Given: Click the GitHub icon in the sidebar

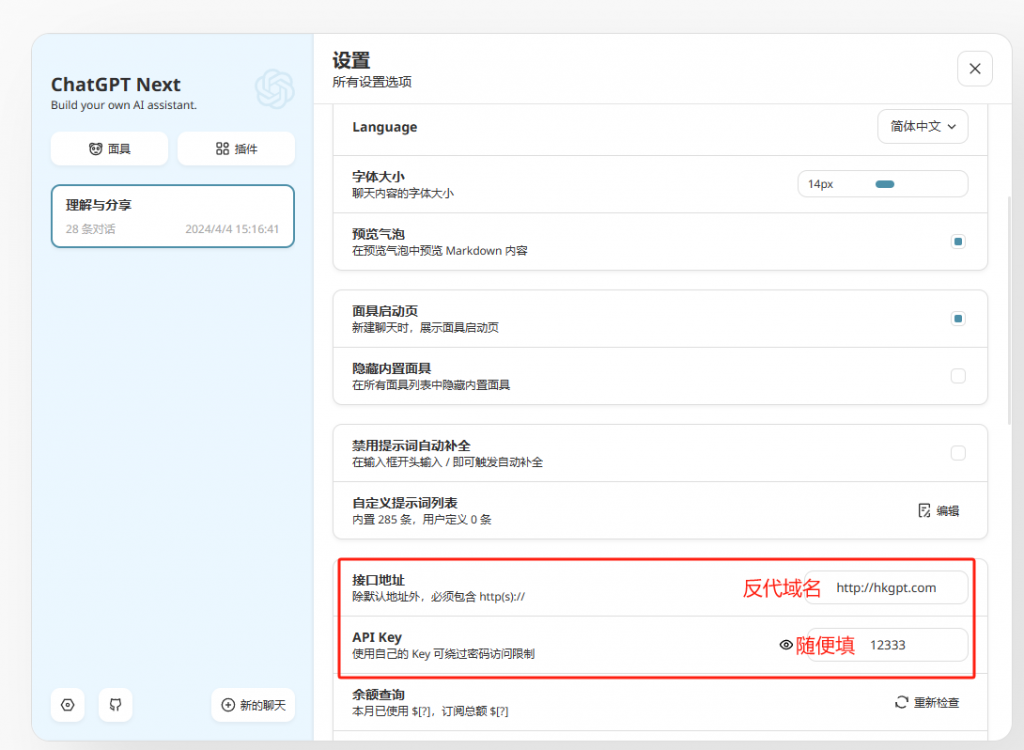Looking at the screenshot, I should coord(115,705).
